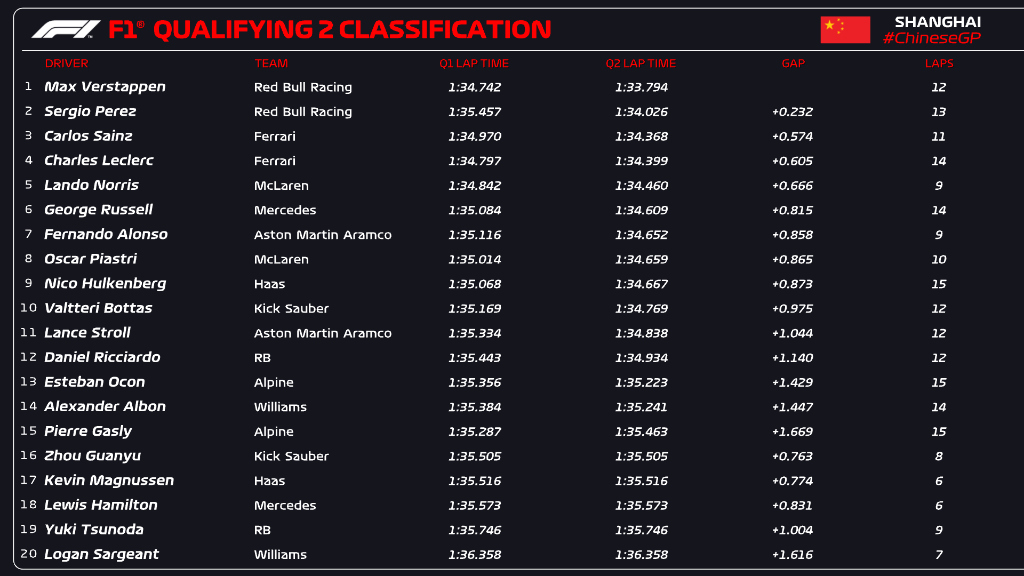Click the LAPS column header
The image size is (1024, 576).
(939, 63)
